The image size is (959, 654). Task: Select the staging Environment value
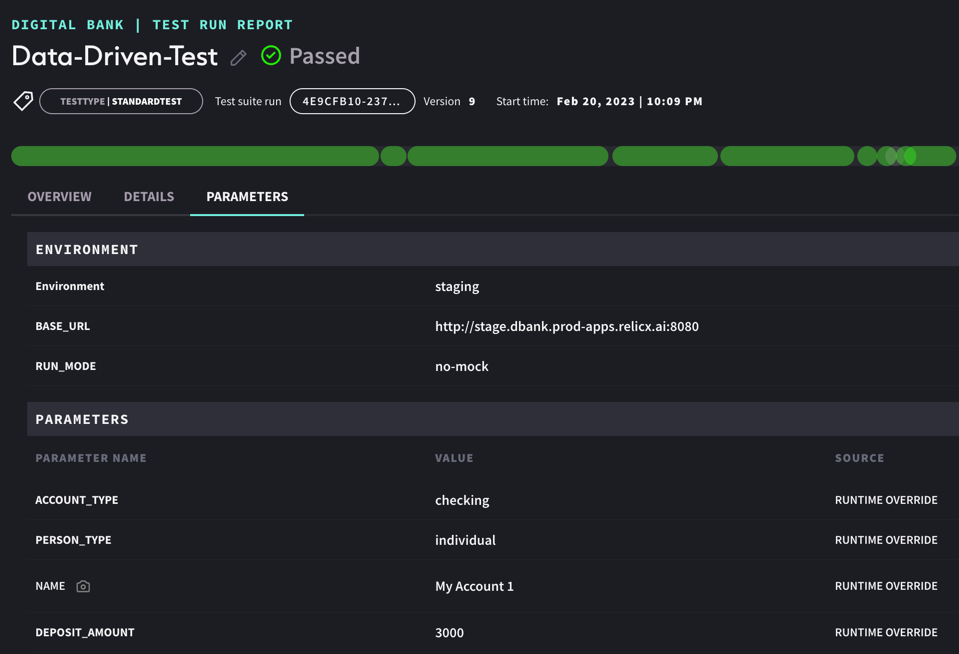[x=457, y=286]
